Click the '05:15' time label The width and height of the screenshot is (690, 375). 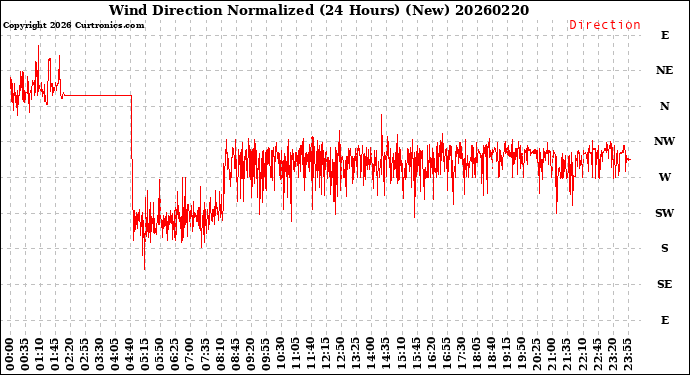coord(145,355)
